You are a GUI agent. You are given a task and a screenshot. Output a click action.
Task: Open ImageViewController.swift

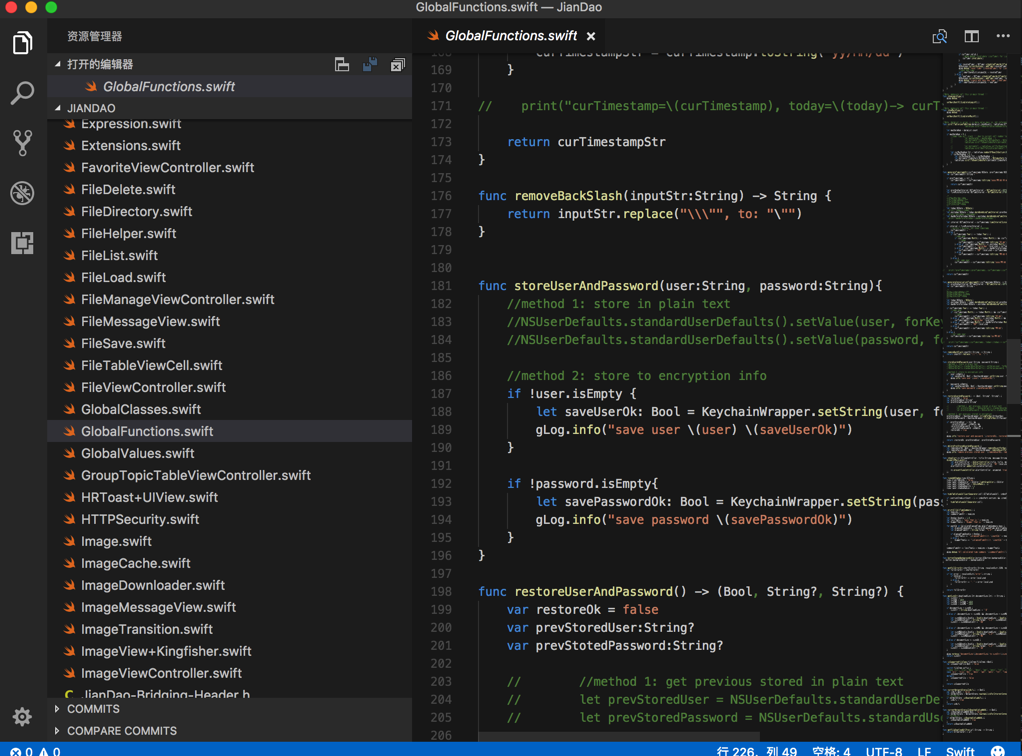(229, 673)
